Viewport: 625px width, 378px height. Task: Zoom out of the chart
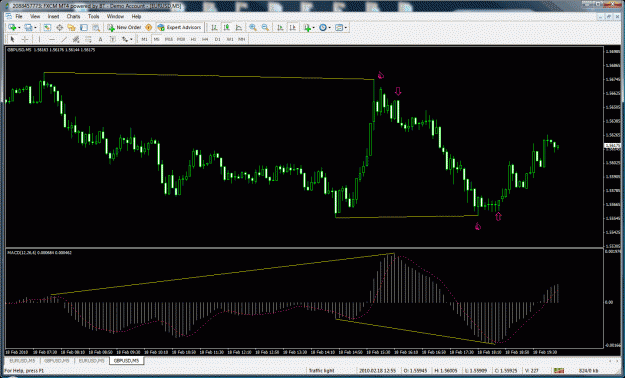tap(265, 28)
